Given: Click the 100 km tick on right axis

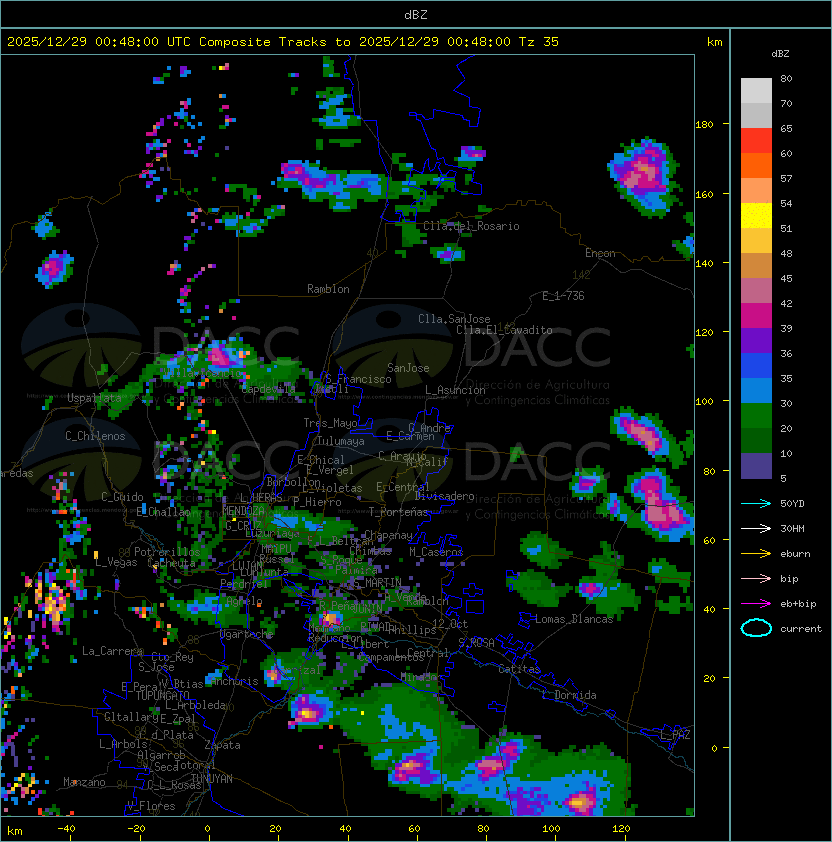Looking at the screenshot, I should click(x=704, y=401).
